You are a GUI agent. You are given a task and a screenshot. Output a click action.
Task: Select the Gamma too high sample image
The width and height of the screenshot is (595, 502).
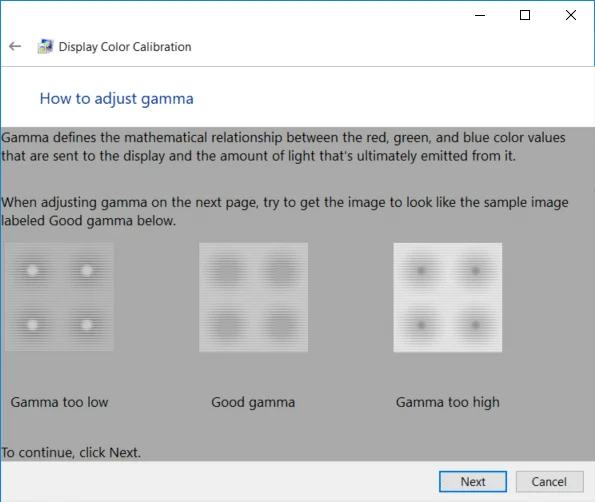[x=448, y=297]
